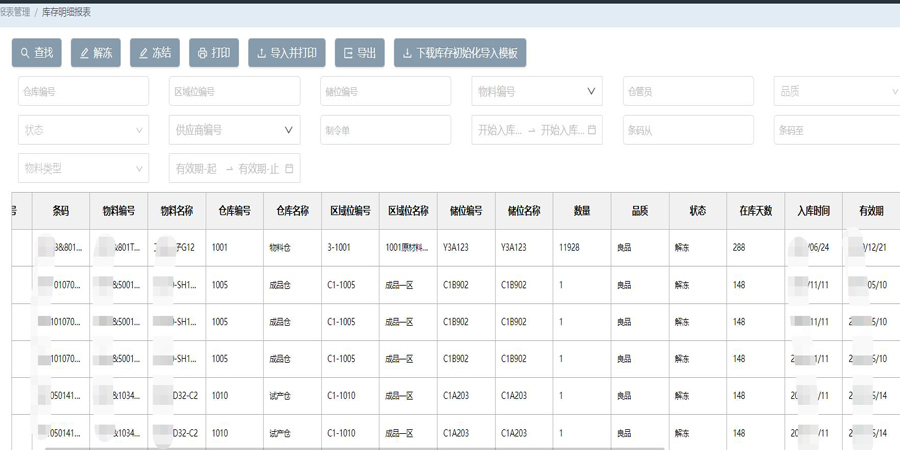This screenshot has height=450, width=900.
Task: Click the 导出 export button
Action: tap(359, 53)
